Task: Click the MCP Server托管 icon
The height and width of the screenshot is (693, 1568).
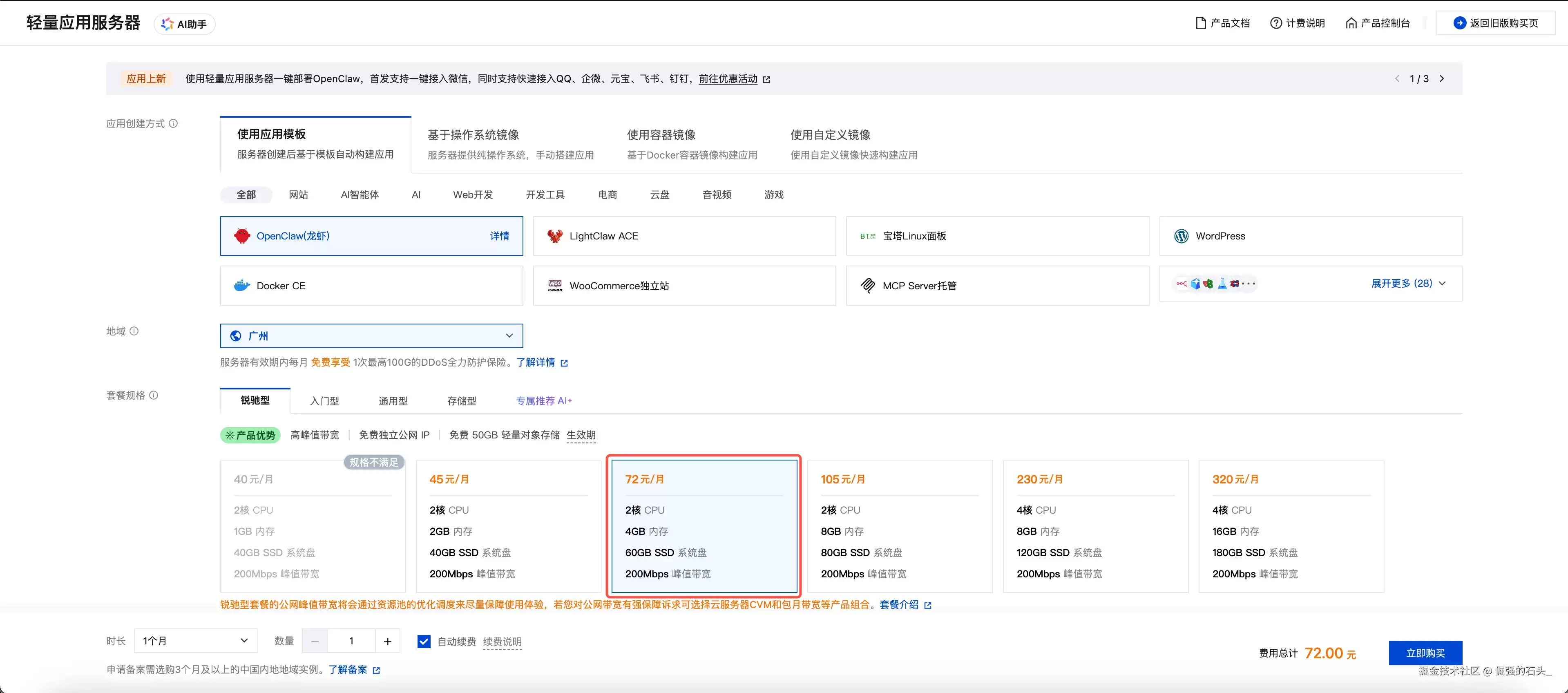Action: [867, 286]
